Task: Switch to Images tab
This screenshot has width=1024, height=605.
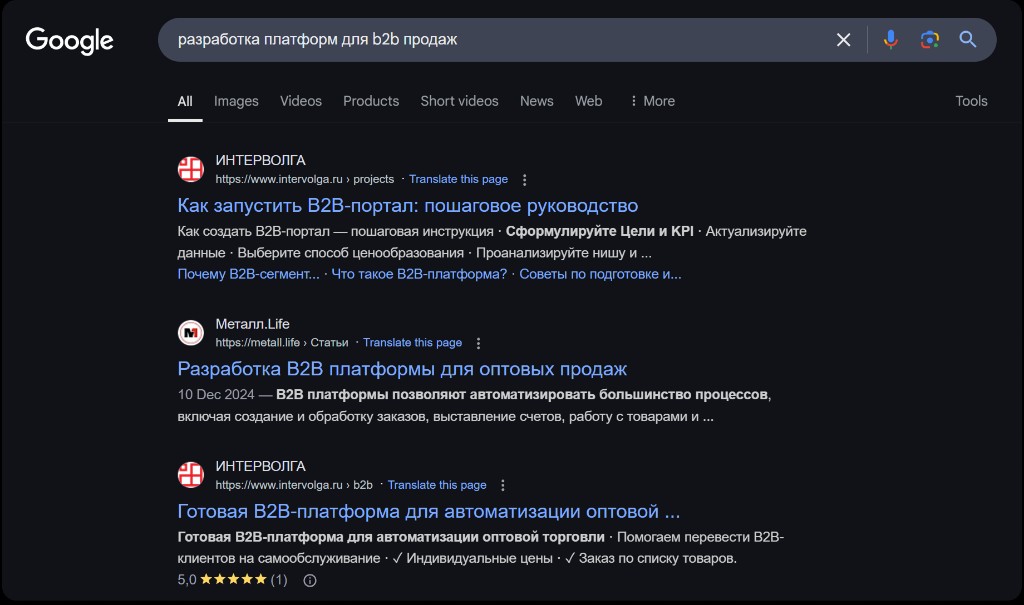Action: 236,101
